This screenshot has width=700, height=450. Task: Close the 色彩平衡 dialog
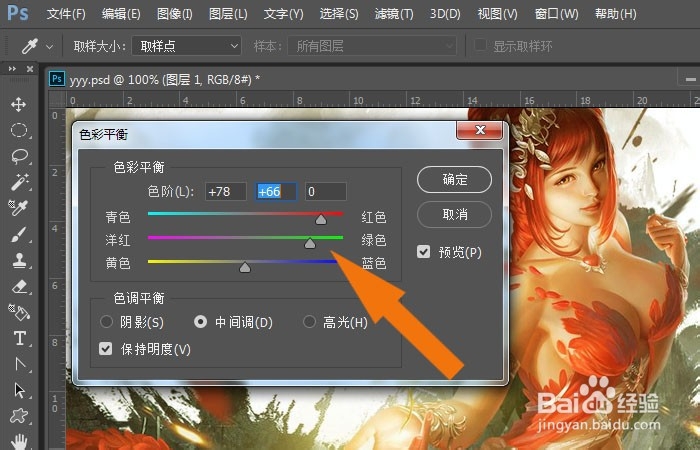coord(480,130)
